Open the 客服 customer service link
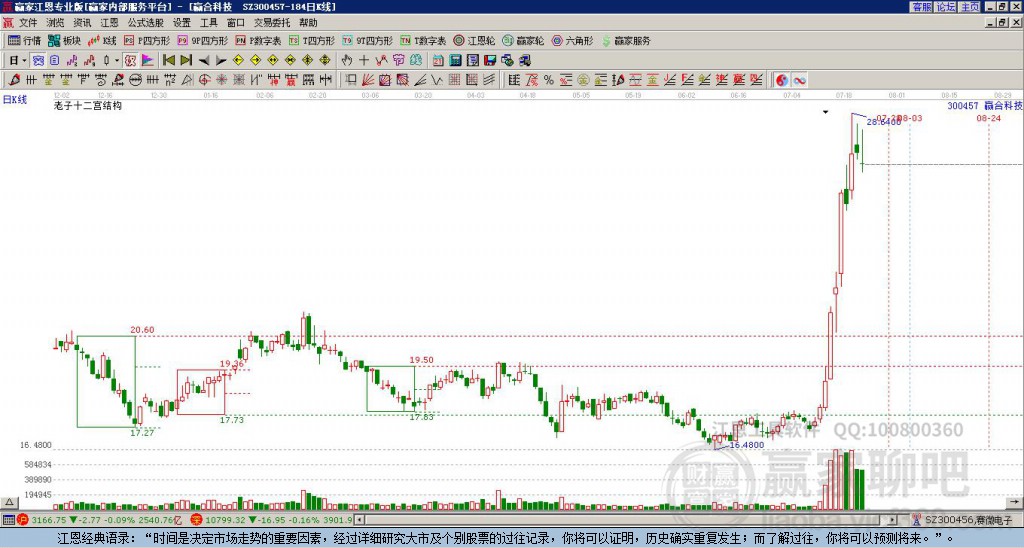 921,7
